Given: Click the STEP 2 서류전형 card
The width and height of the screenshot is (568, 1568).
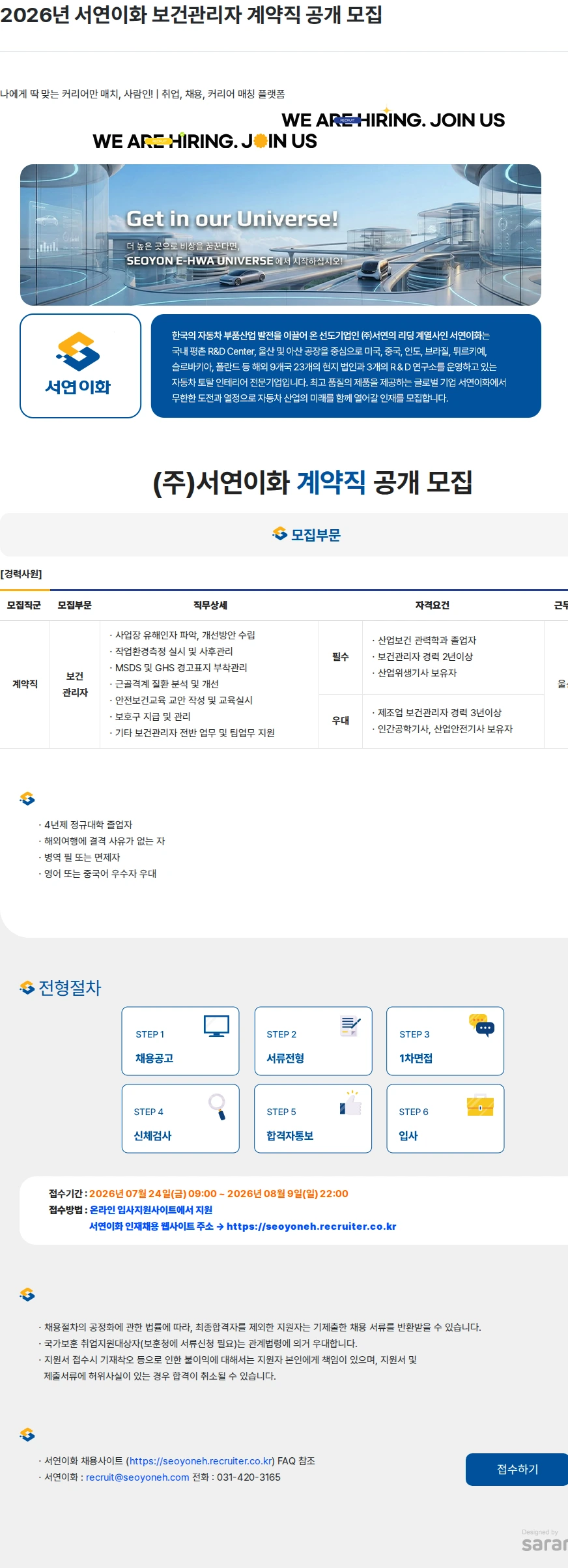Looking at the screenshot, I should [313, 1041].
